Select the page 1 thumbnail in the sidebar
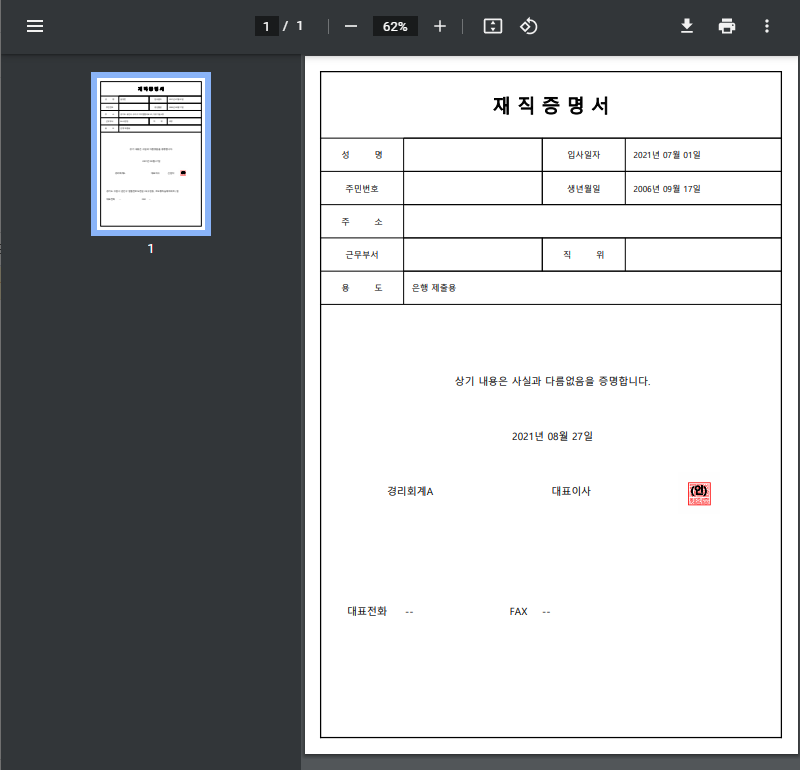This screenshot has width=800, height=770. point(151,154)
